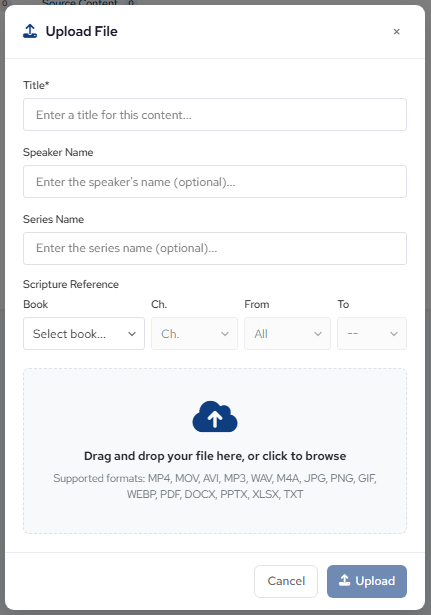Focus the Title input field
The width and height of the screenshot is (431, 615).
point(215,115)
